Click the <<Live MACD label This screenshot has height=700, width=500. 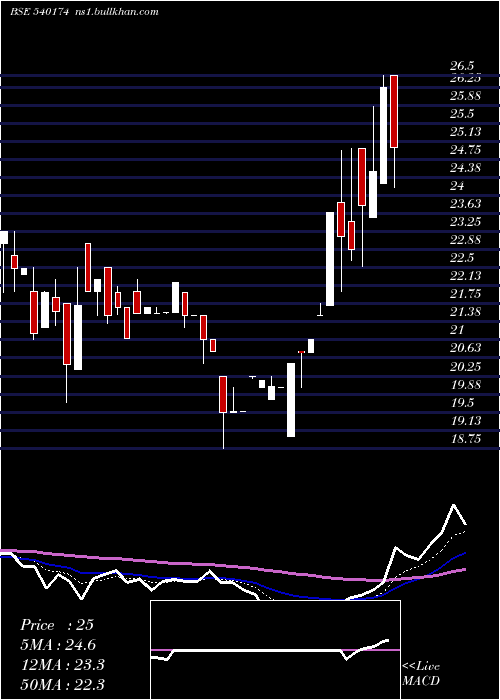coord(421,674)
